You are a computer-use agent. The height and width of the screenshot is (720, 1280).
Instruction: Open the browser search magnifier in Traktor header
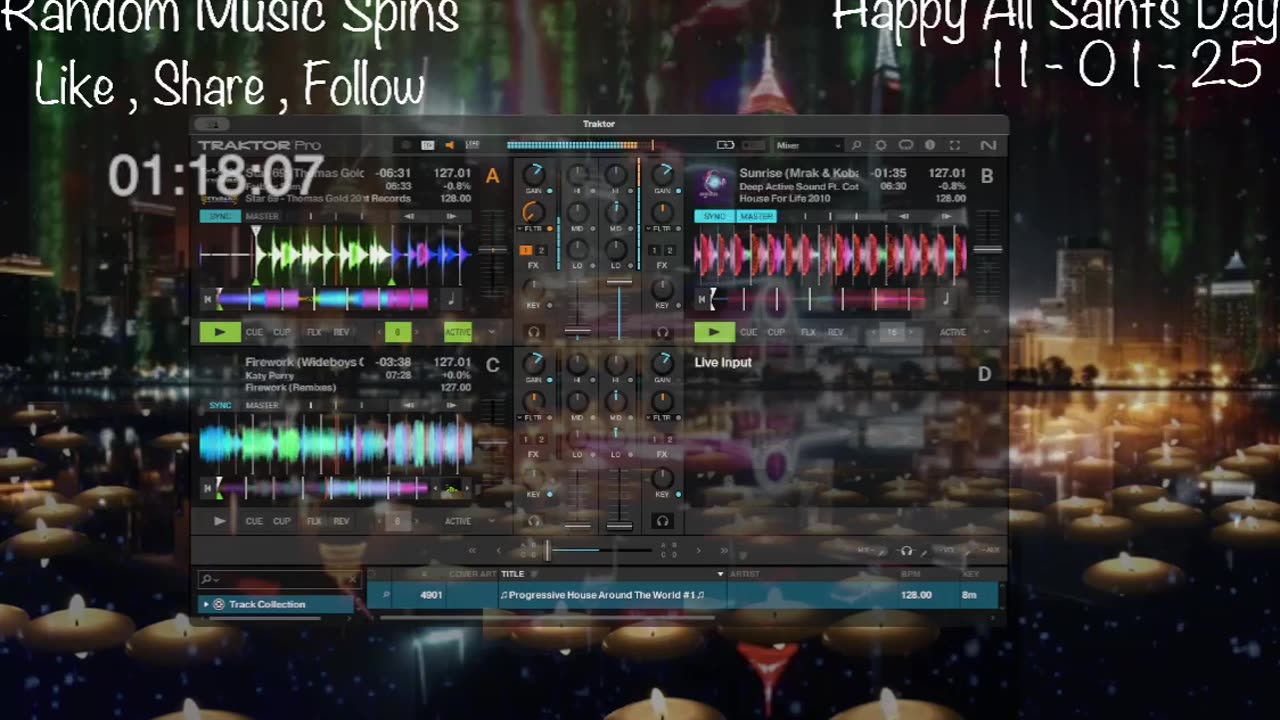click(x=856, y=145)
